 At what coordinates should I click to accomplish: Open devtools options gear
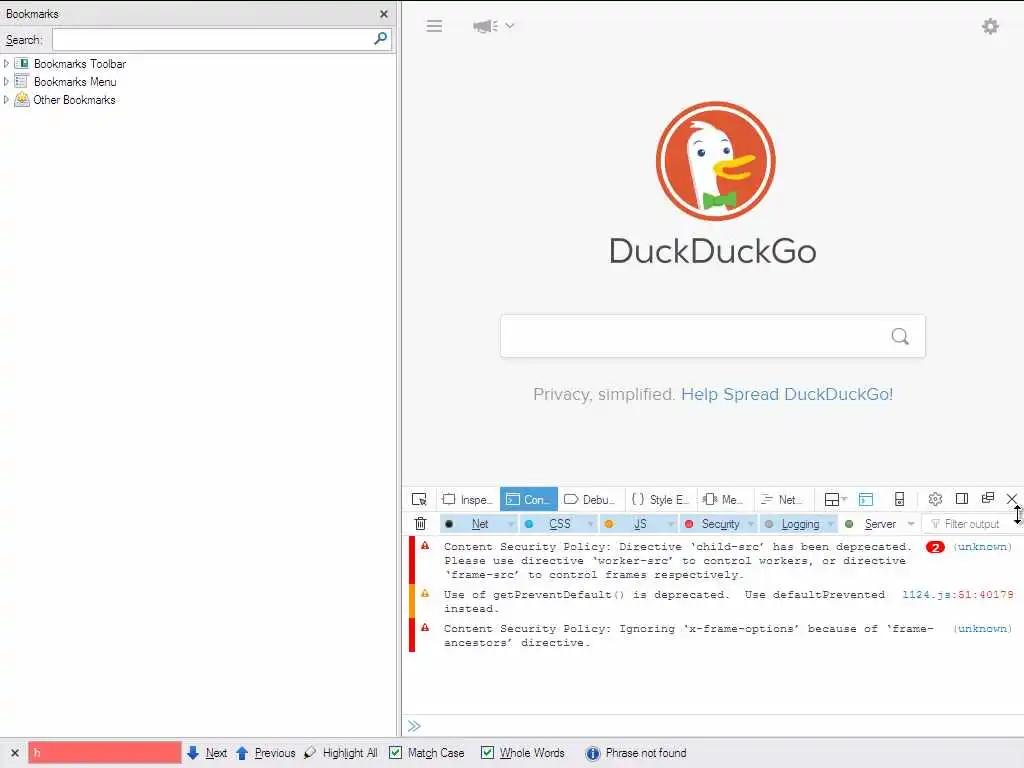[935, 500]
